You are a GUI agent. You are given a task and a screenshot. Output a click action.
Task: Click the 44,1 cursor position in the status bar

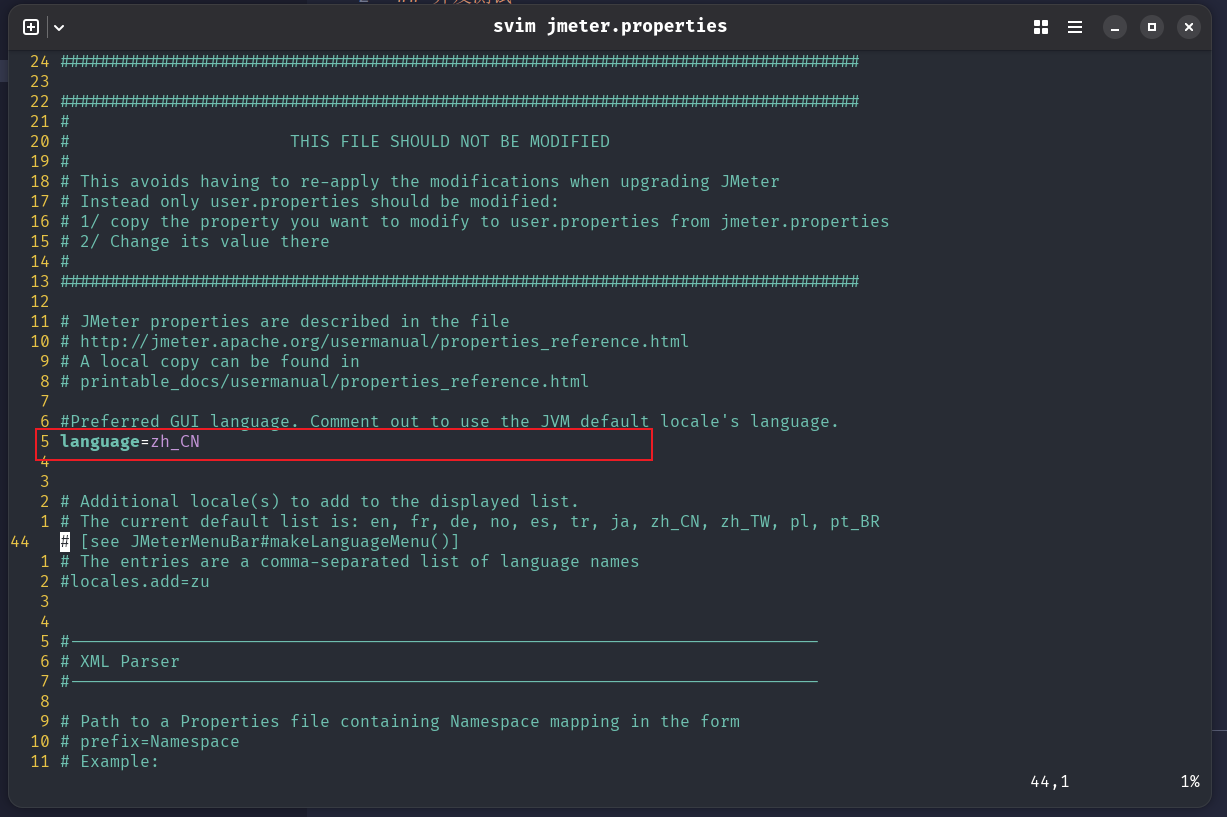point(1049,781)
